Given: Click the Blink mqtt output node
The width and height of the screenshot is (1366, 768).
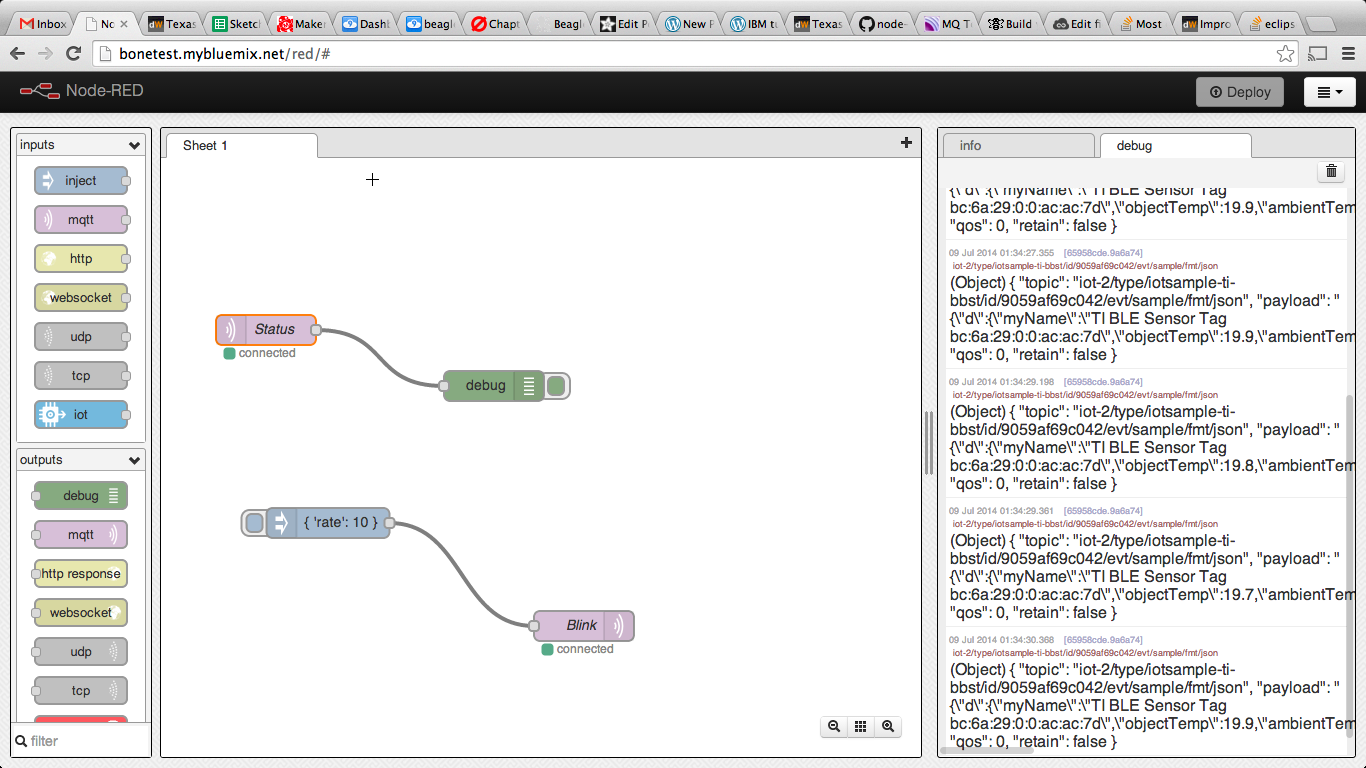Looking at the screenshot, I should [x=583, y=626].
